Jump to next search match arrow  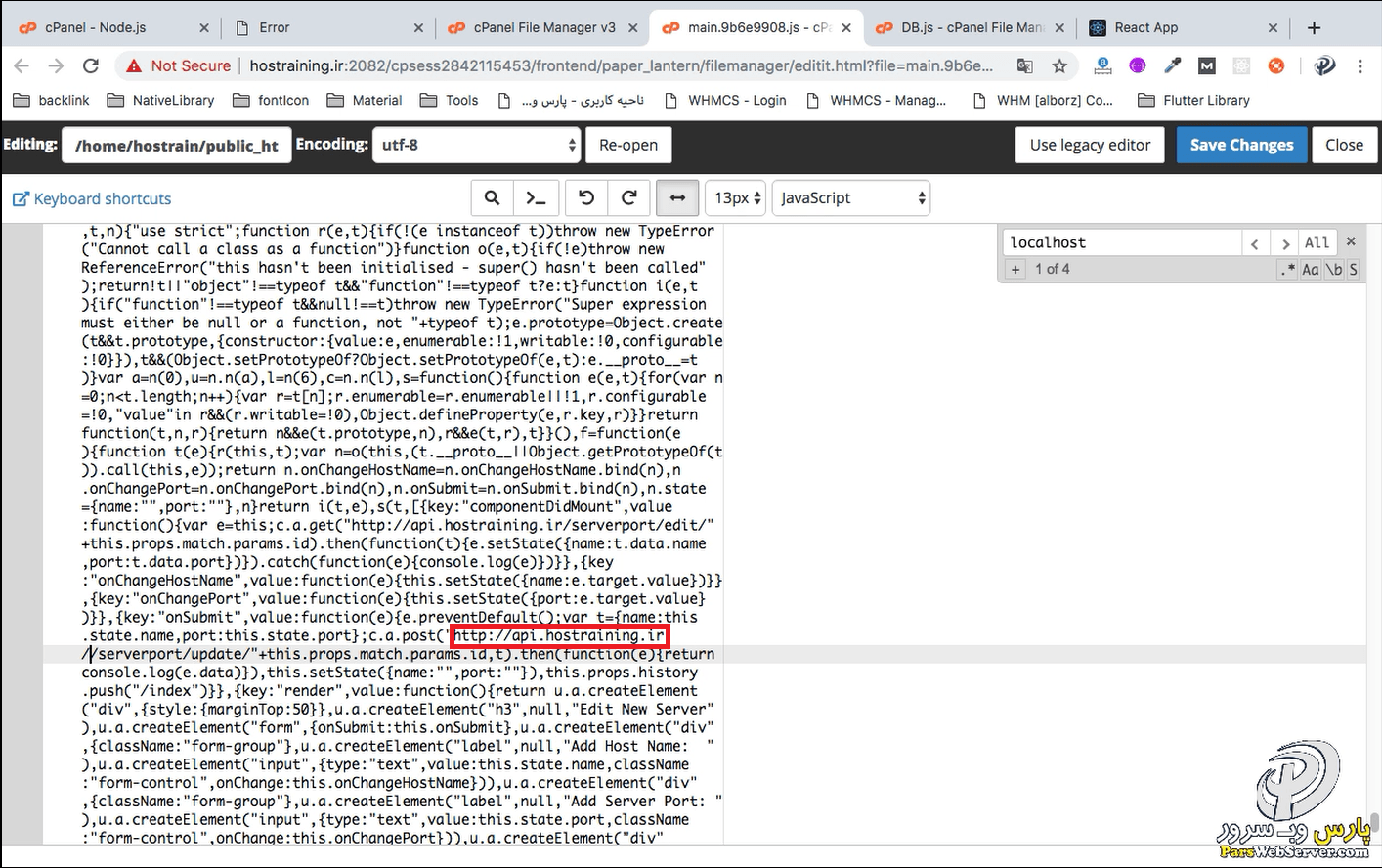[x=1285, y=243]
